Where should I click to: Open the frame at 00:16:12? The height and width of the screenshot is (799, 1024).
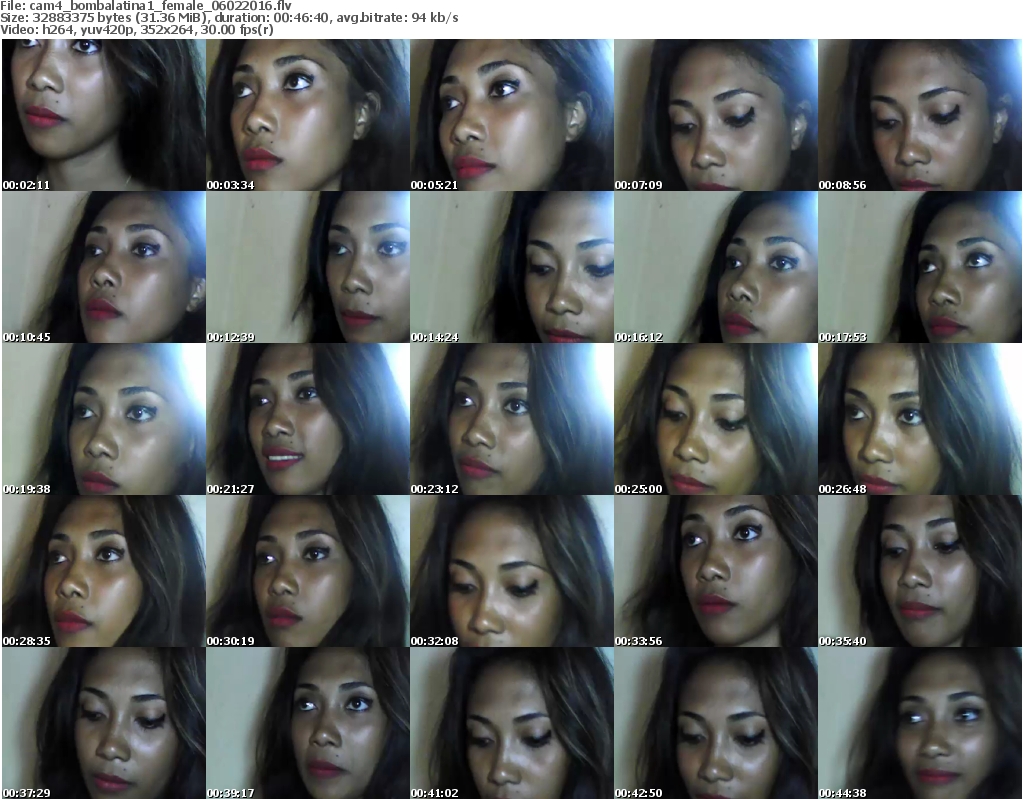click(716, 267)
